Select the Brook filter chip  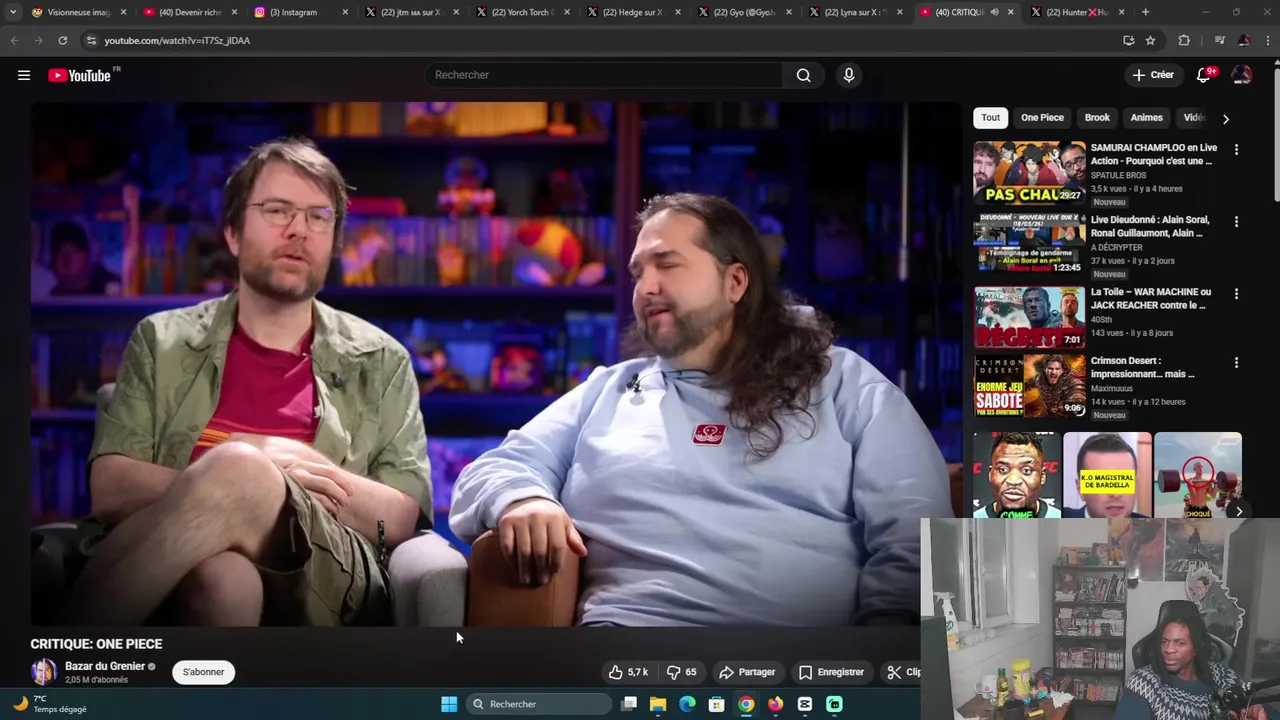1097,117
